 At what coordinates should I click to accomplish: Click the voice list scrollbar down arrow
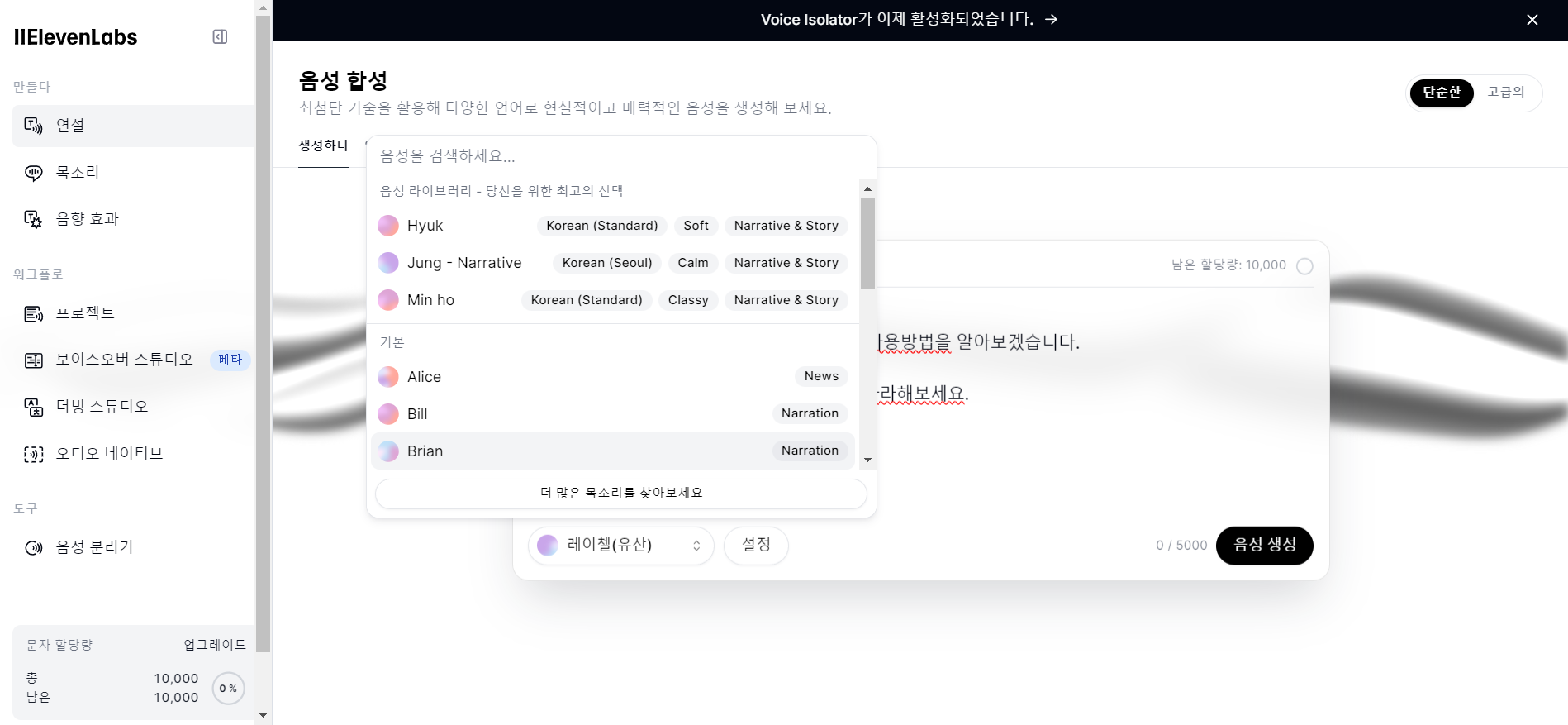(x=867, y=460)
